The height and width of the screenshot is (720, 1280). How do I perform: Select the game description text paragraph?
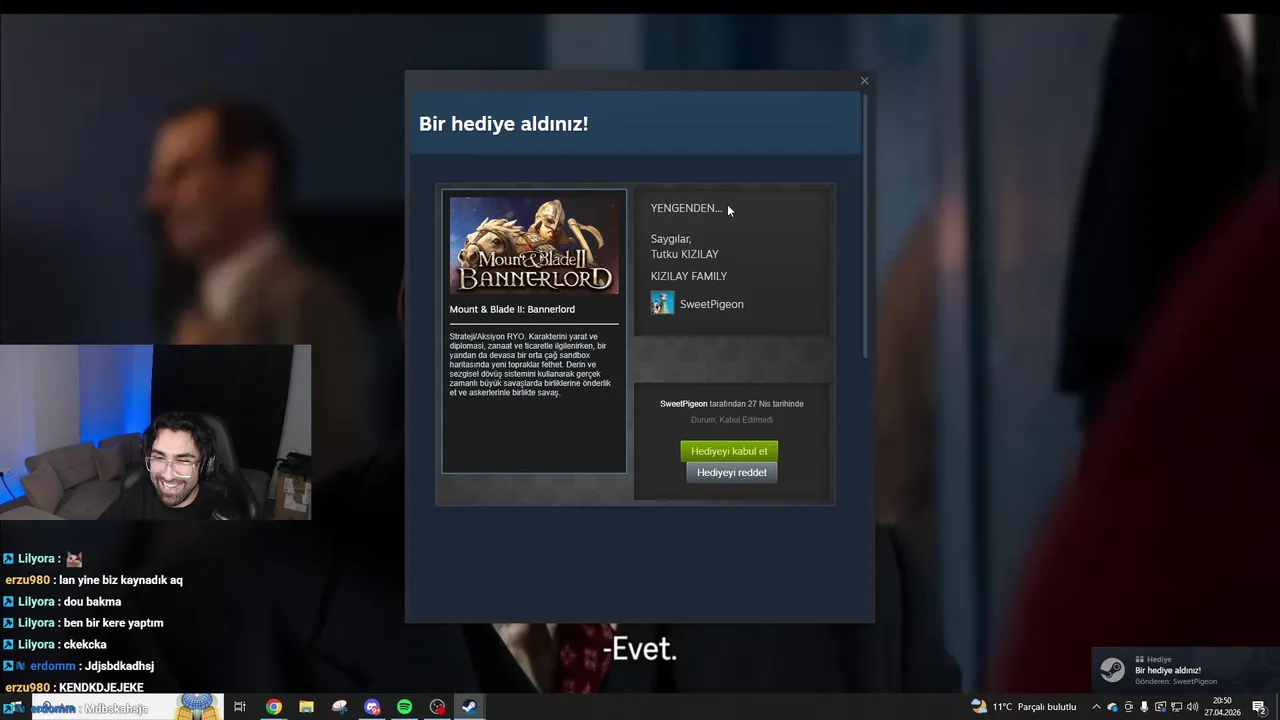530,365
